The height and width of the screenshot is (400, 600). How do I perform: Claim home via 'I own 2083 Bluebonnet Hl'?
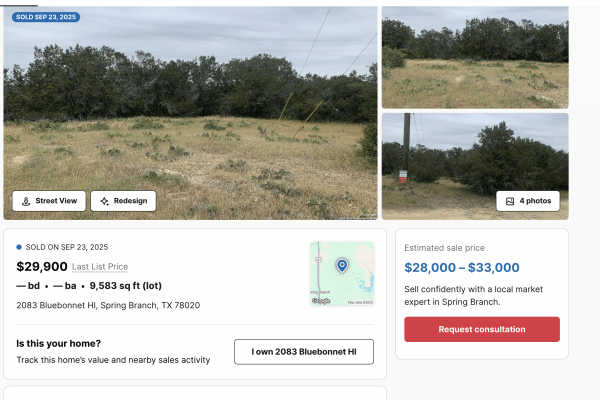pyautogui.click(x=304, y=352)
